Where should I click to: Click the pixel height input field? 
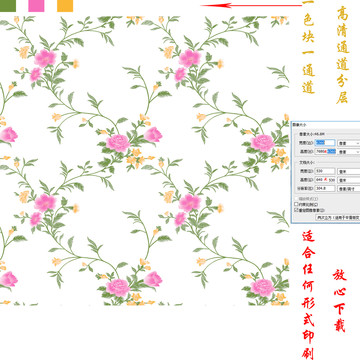(325, 151)
